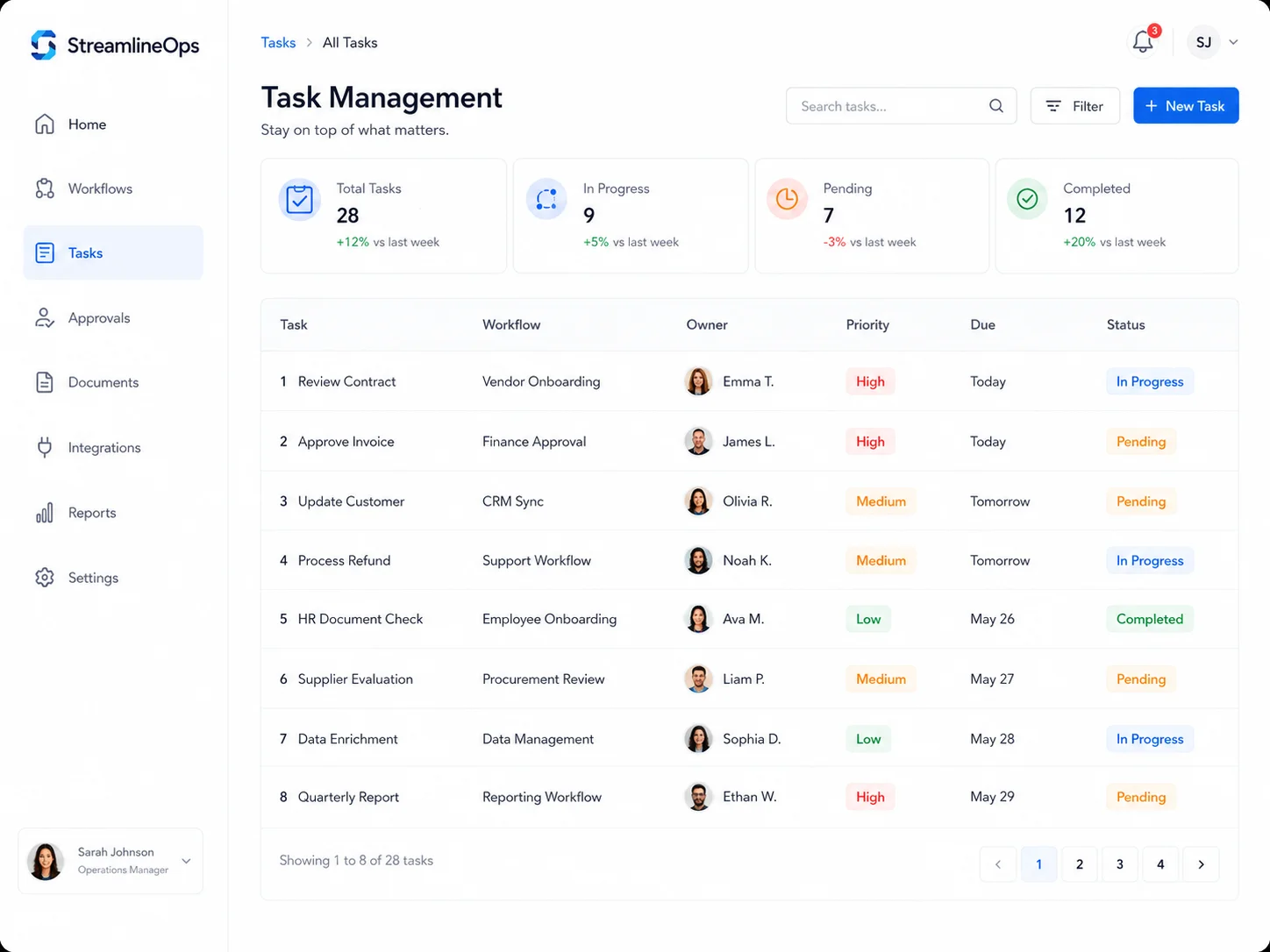Click the In Progress status of Data Enrichment
Image resolution: width=1270 pixels, height=952 pixels.
coord(1150,739)
